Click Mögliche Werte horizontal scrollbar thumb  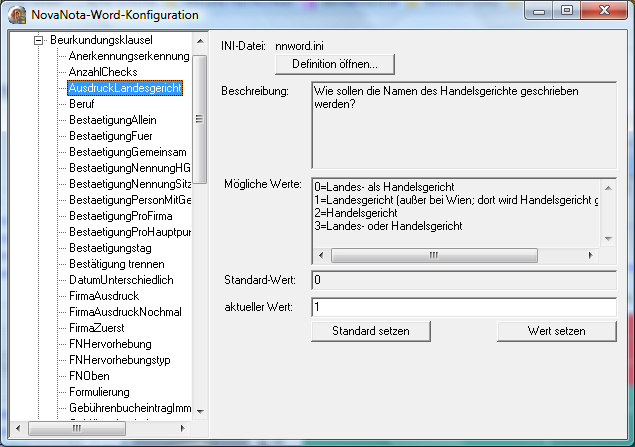434,255
